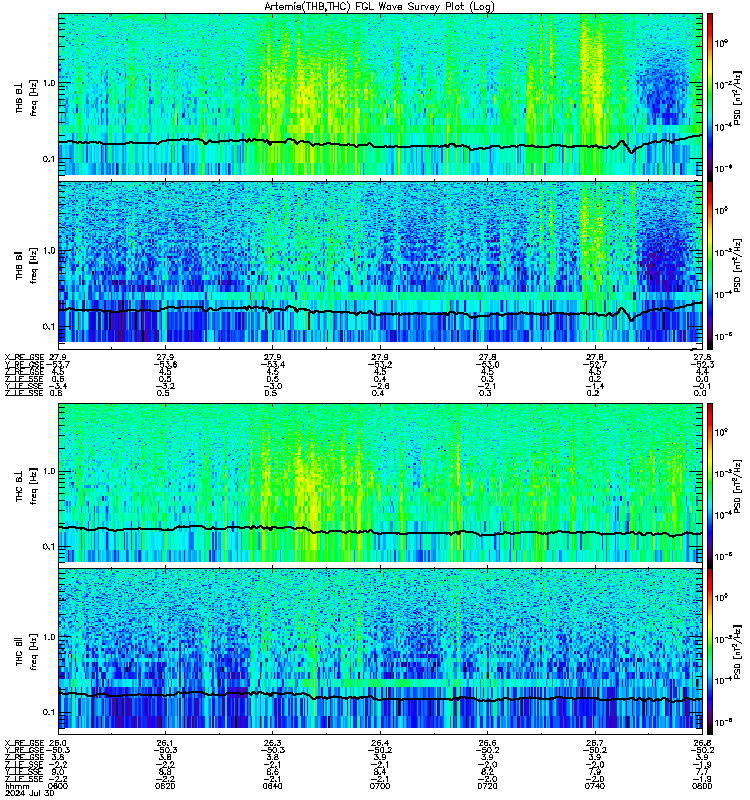Click the Y_RE_GSE row label below the THC panels
The height and width of the screenshot is (800, 750).
(x=24, y=750)
